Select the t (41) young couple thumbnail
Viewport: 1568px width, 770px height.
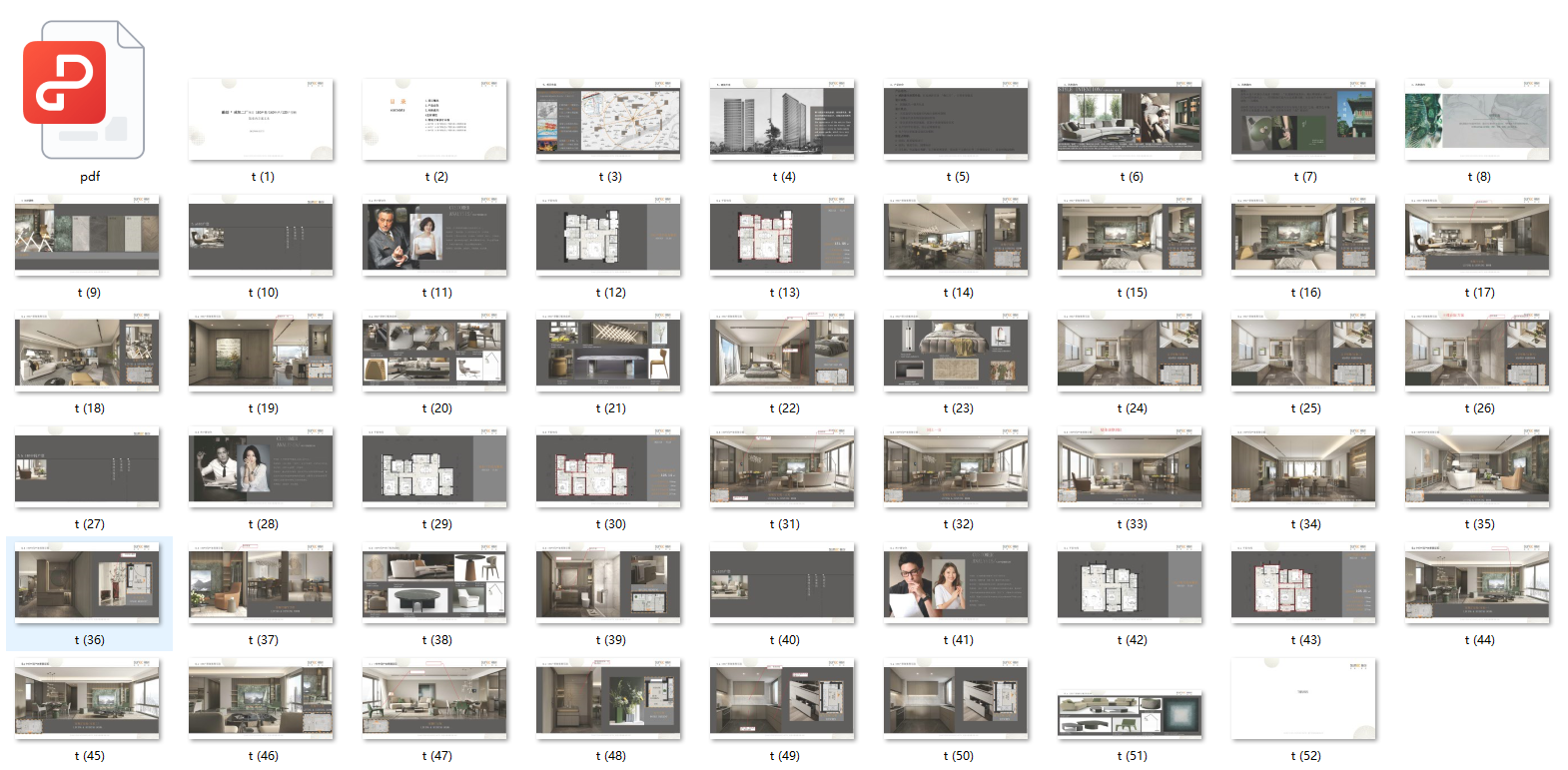[x=956, y=583]
